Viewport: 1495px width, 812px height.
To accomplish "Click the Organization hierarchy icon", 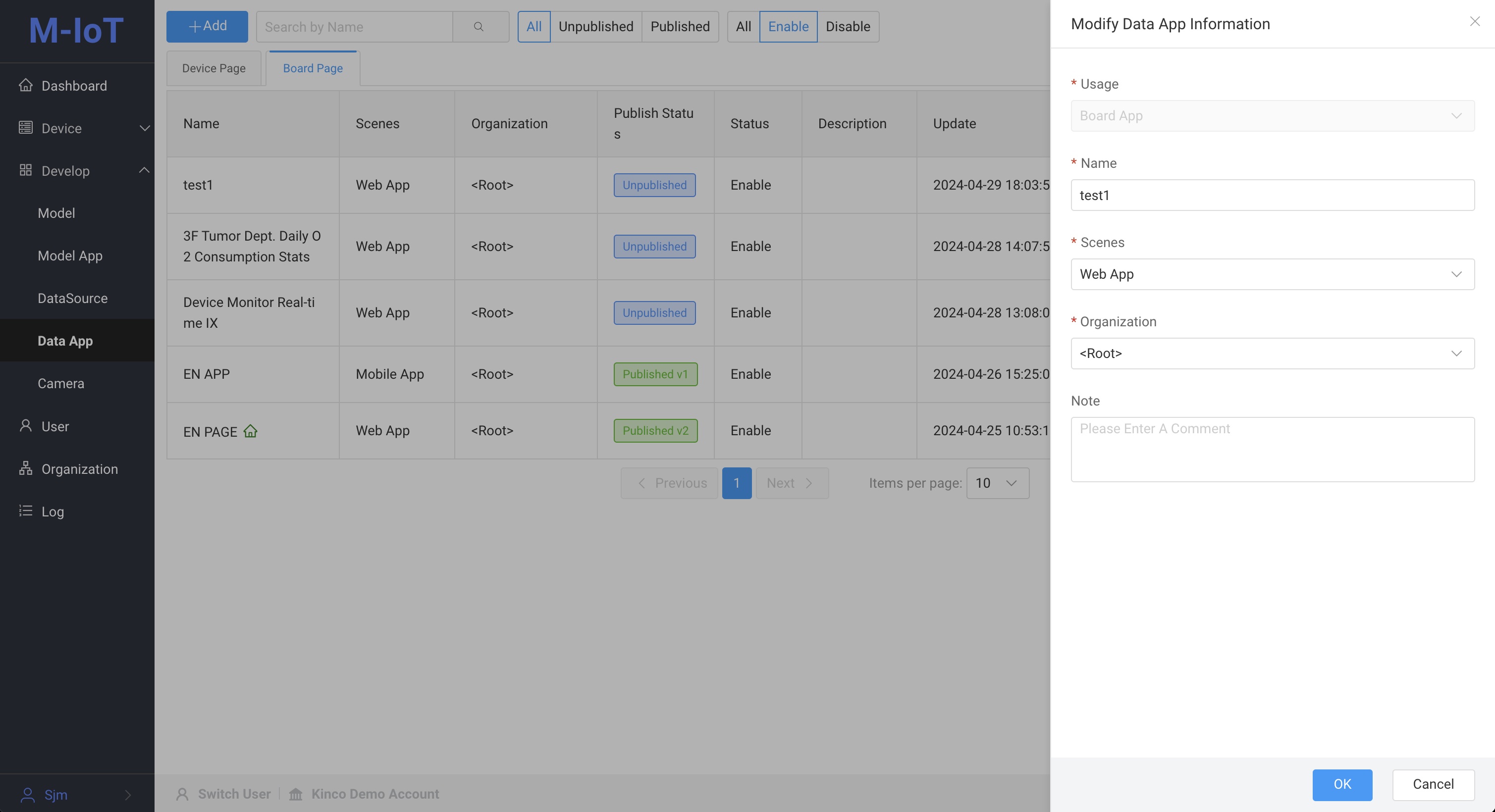I will pos(26,468).
